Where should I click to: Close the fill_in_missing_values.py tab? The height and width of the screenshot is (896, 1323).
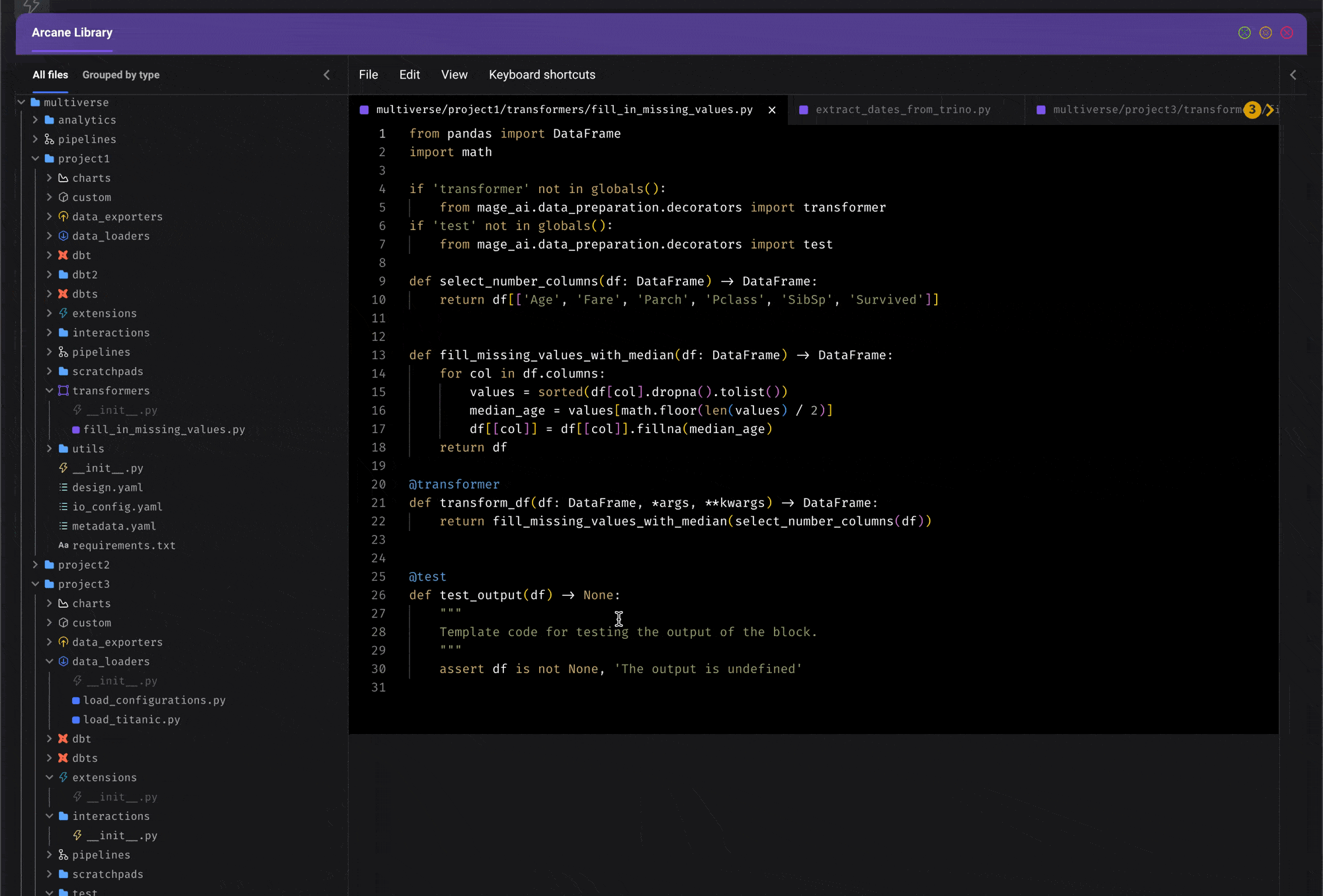772,110
